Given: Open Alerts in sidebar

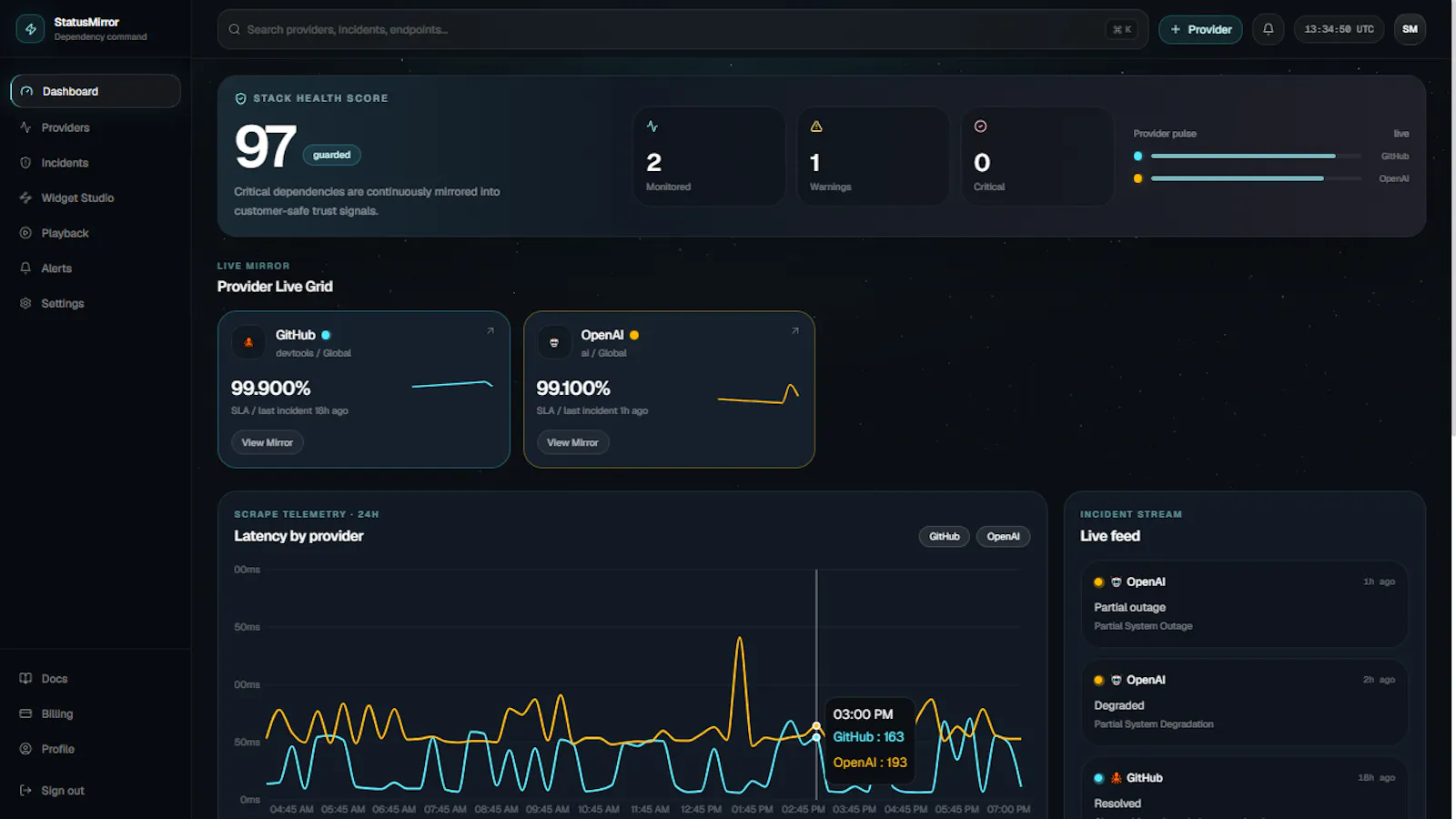Looking at the screenshot, I should click(96, 268).
